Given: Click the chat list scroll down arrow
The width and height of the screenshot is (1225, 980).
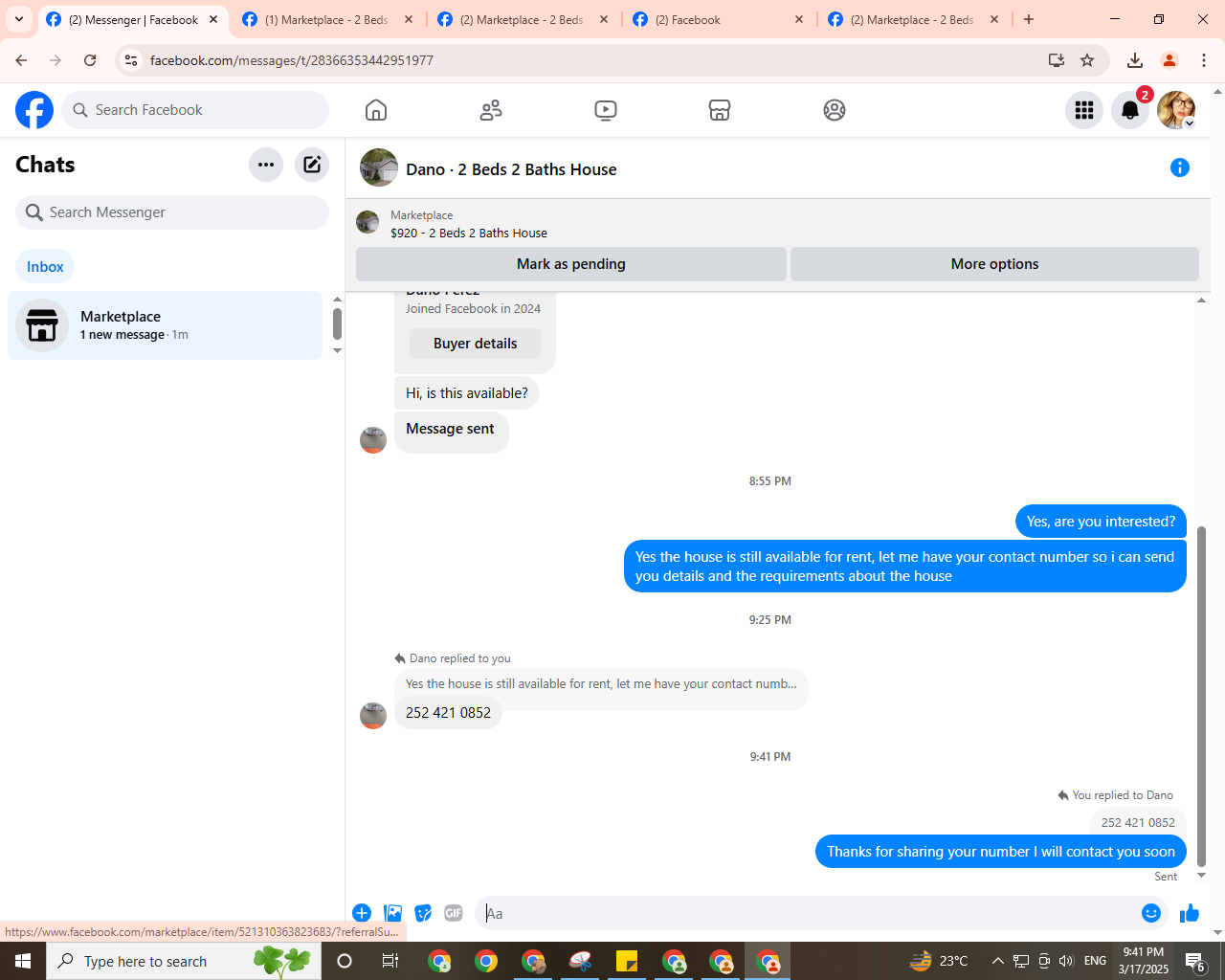Looking at the screenshot, I should pos(337,350).
